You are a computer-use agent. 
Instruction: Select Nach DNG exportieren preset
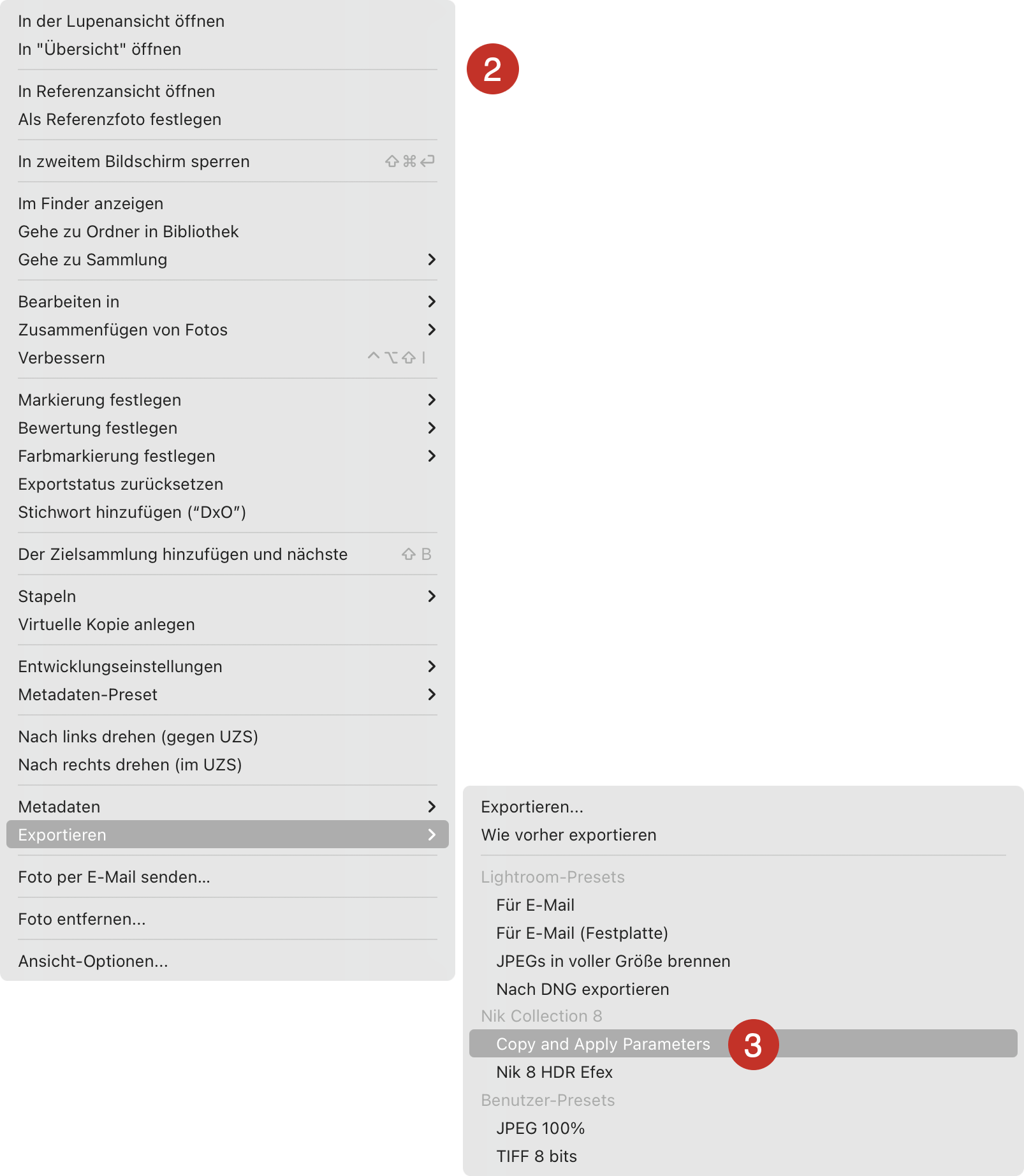743,989
